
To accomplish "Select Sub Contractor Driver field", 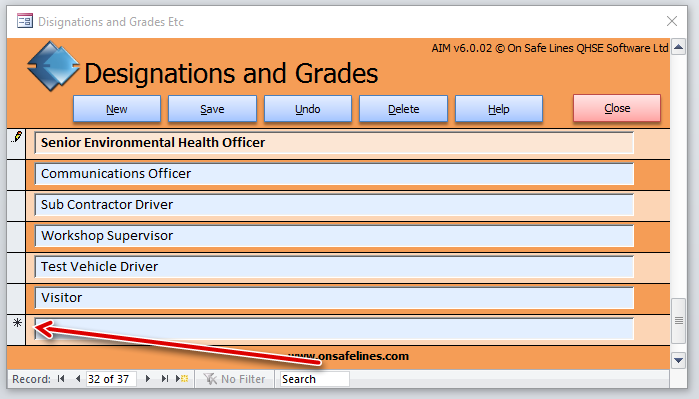I will pos(334,205).
